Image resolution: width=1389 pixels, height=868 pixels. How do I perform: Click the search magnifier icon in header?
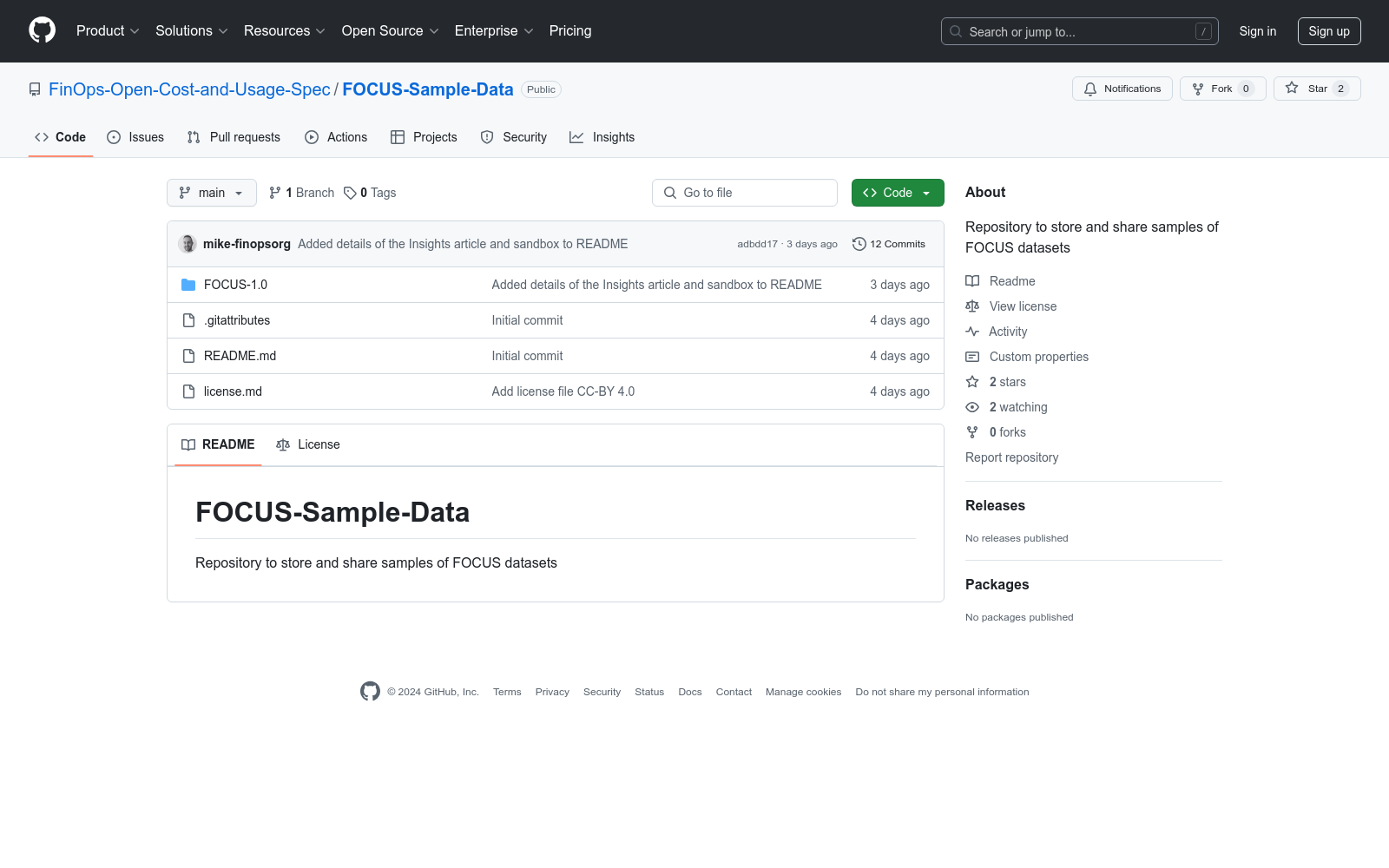(956, 31)
